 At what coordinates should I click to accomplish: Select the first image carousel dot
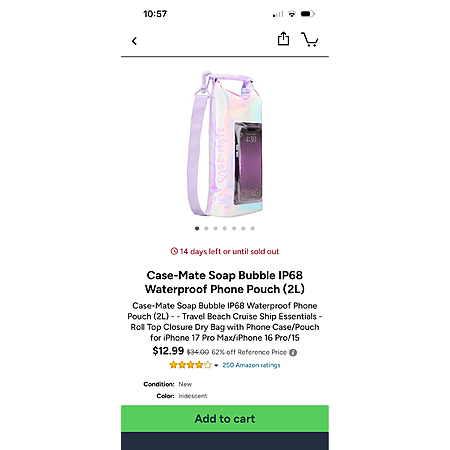197,228
